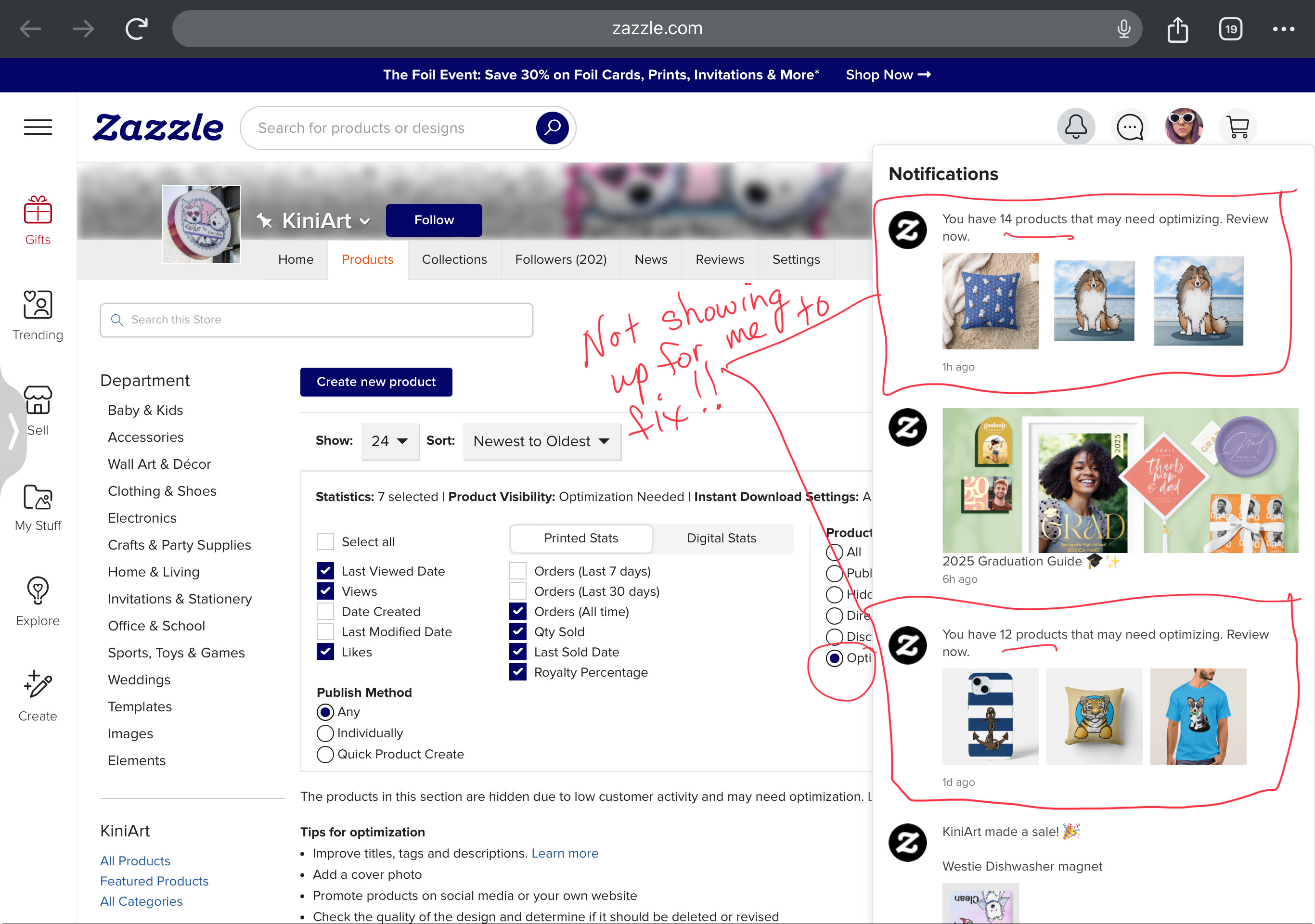Expand the KiniArt store name dropdown

365,221
